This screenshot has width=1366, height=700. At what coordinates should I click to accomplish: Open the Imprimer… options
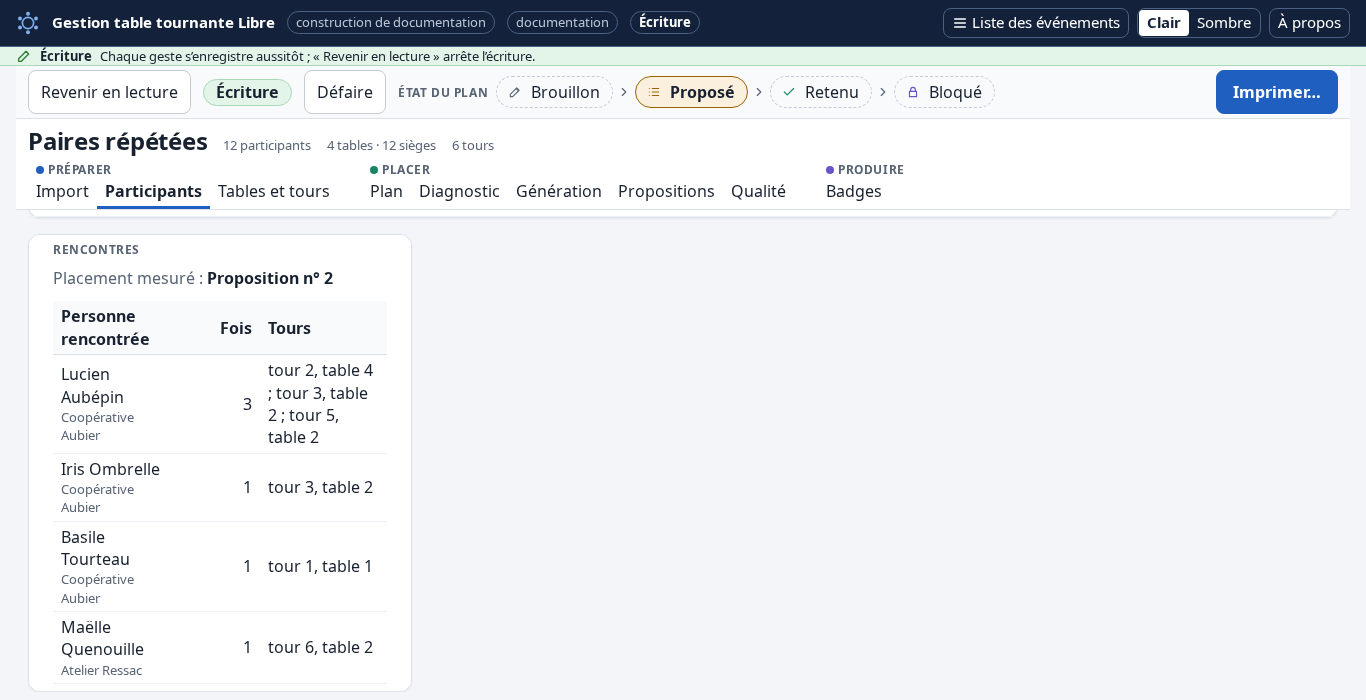click(1277, 92)
